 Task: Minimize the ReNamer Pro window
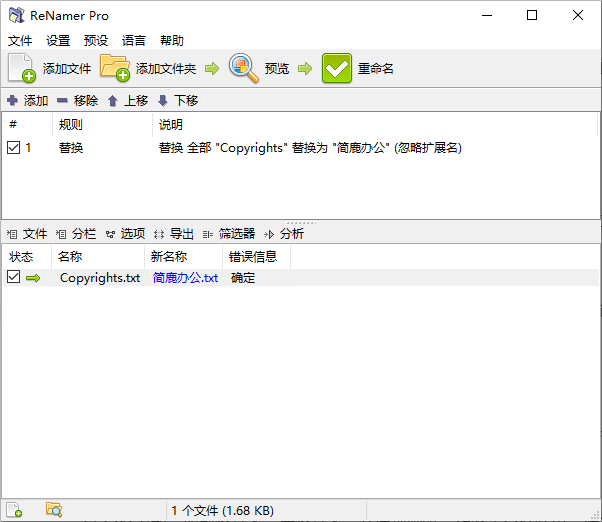point(487,15)
